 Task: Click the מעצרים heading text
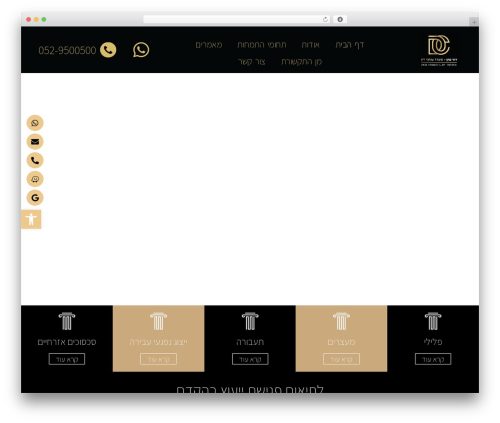coord(341,342)
